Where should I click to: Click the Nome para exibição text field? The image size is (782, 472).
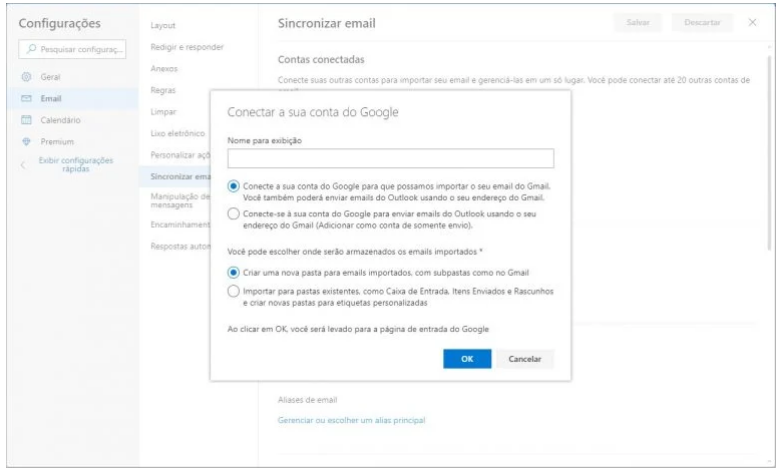coord(390,158)
